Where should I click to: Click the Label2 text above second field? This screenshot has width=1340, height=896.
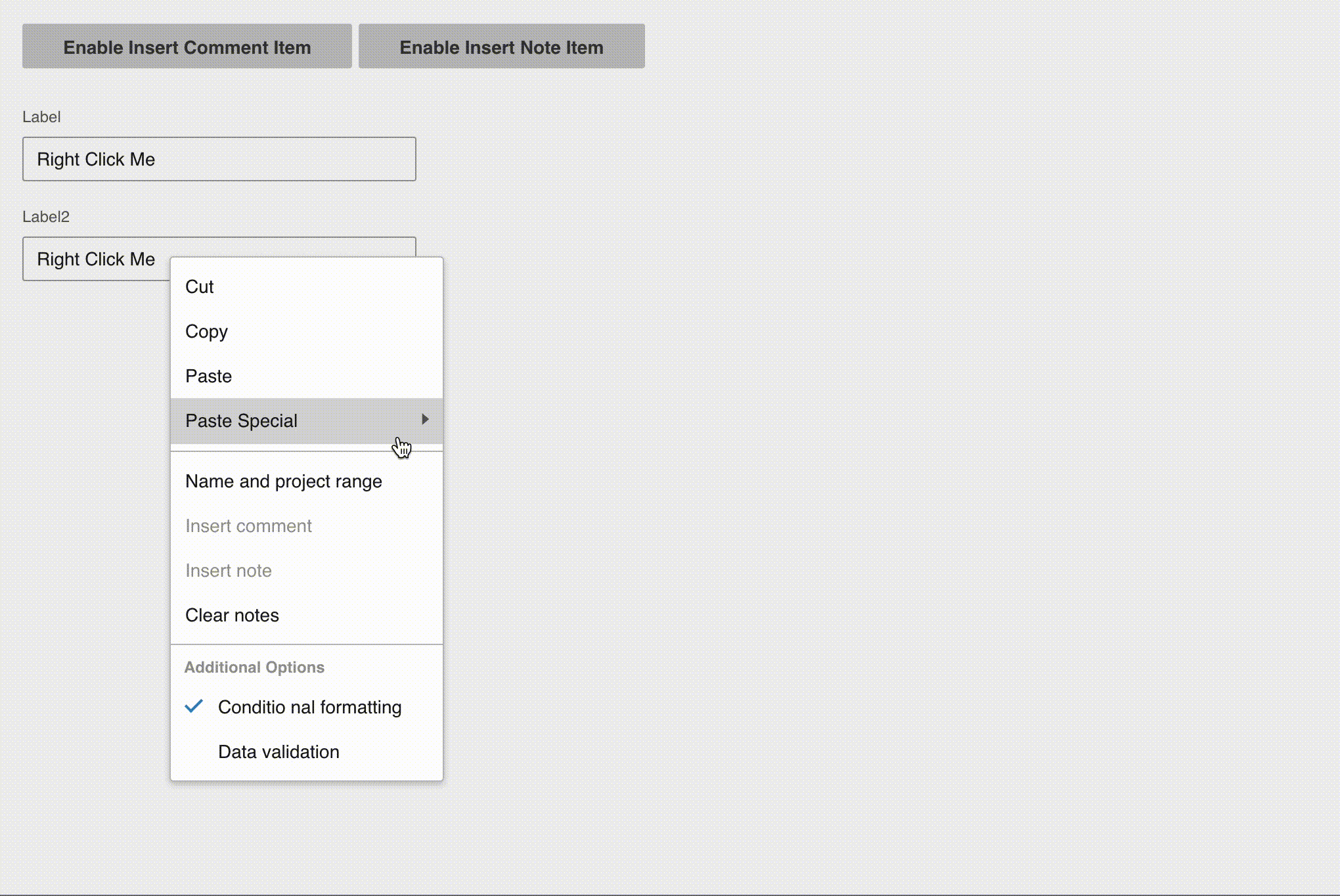[46, 217]
